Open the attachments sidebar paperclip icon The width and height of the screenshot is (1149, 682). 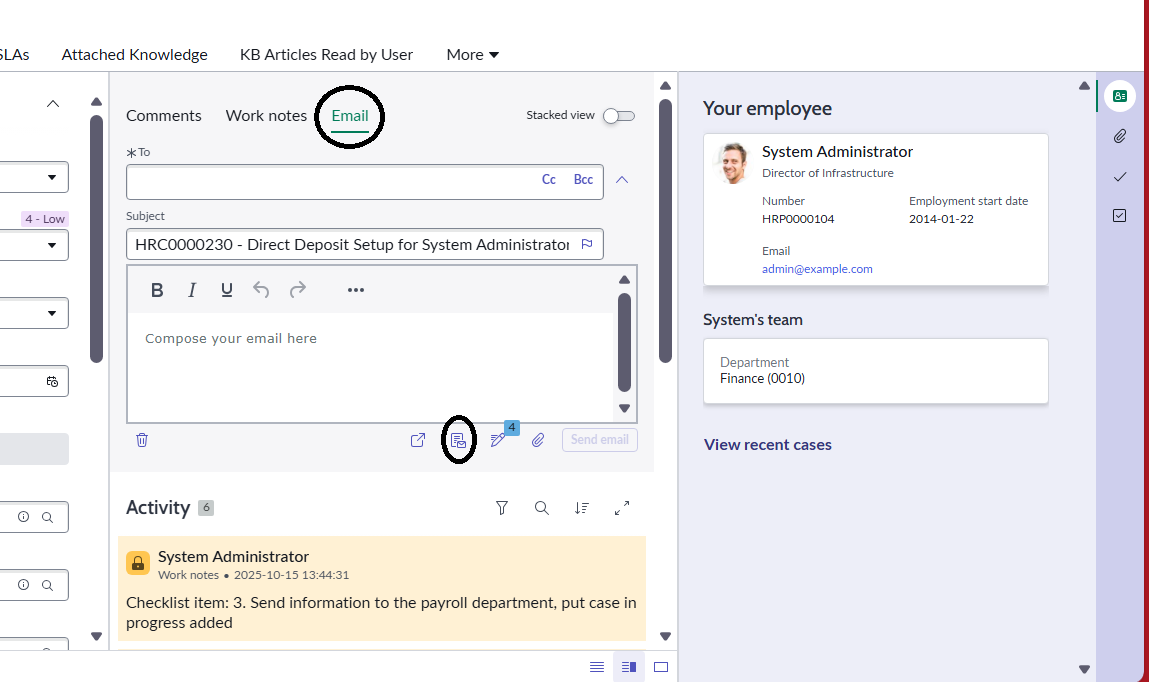coord(1120,136)
